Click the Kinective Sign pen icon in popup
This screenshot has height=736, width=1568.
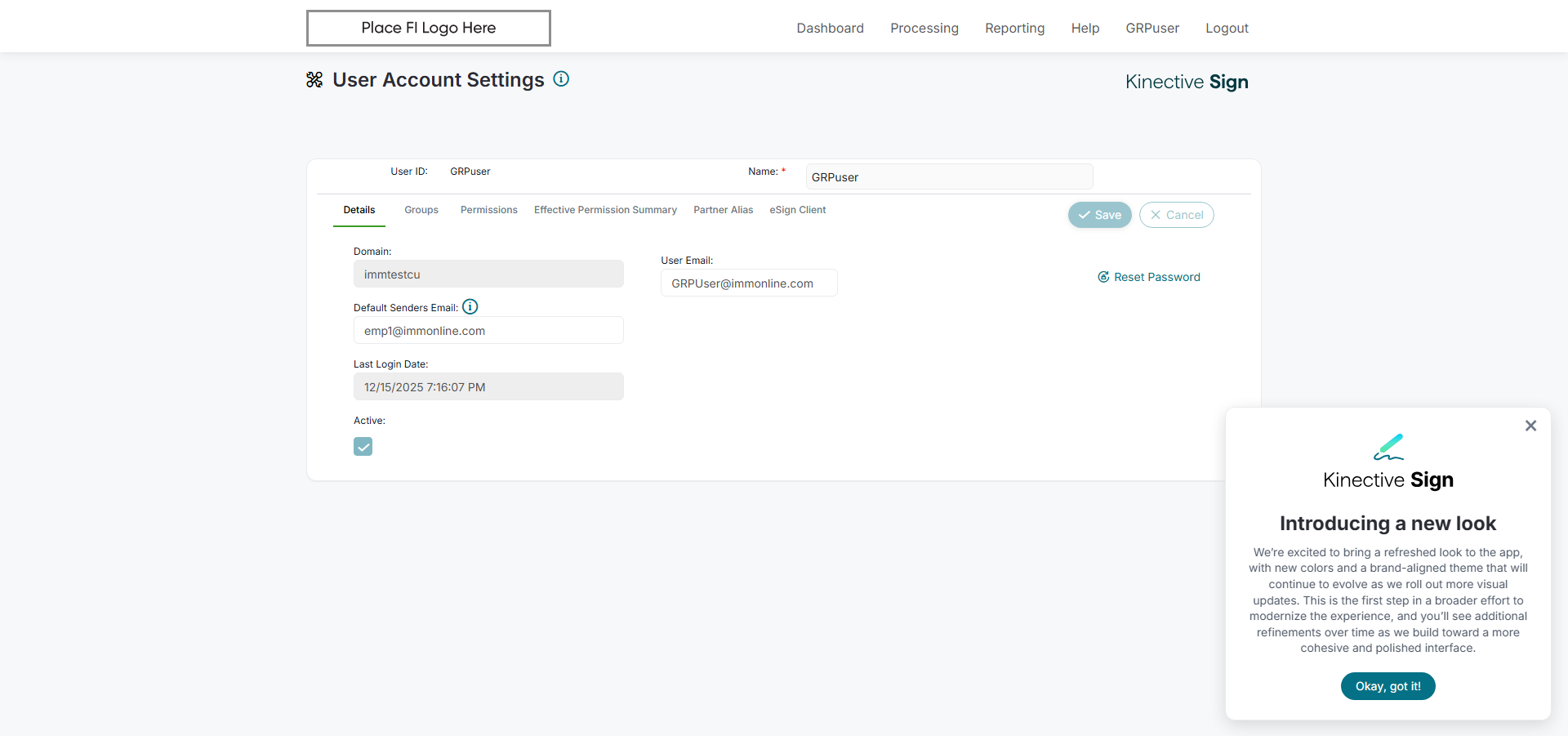point(1388,447)
